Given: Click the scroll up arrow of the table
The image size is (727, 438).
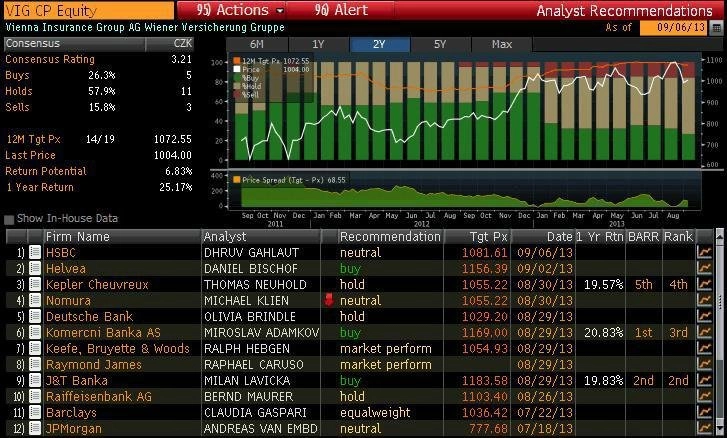Looking at the screenshot, I should [719, 237].
